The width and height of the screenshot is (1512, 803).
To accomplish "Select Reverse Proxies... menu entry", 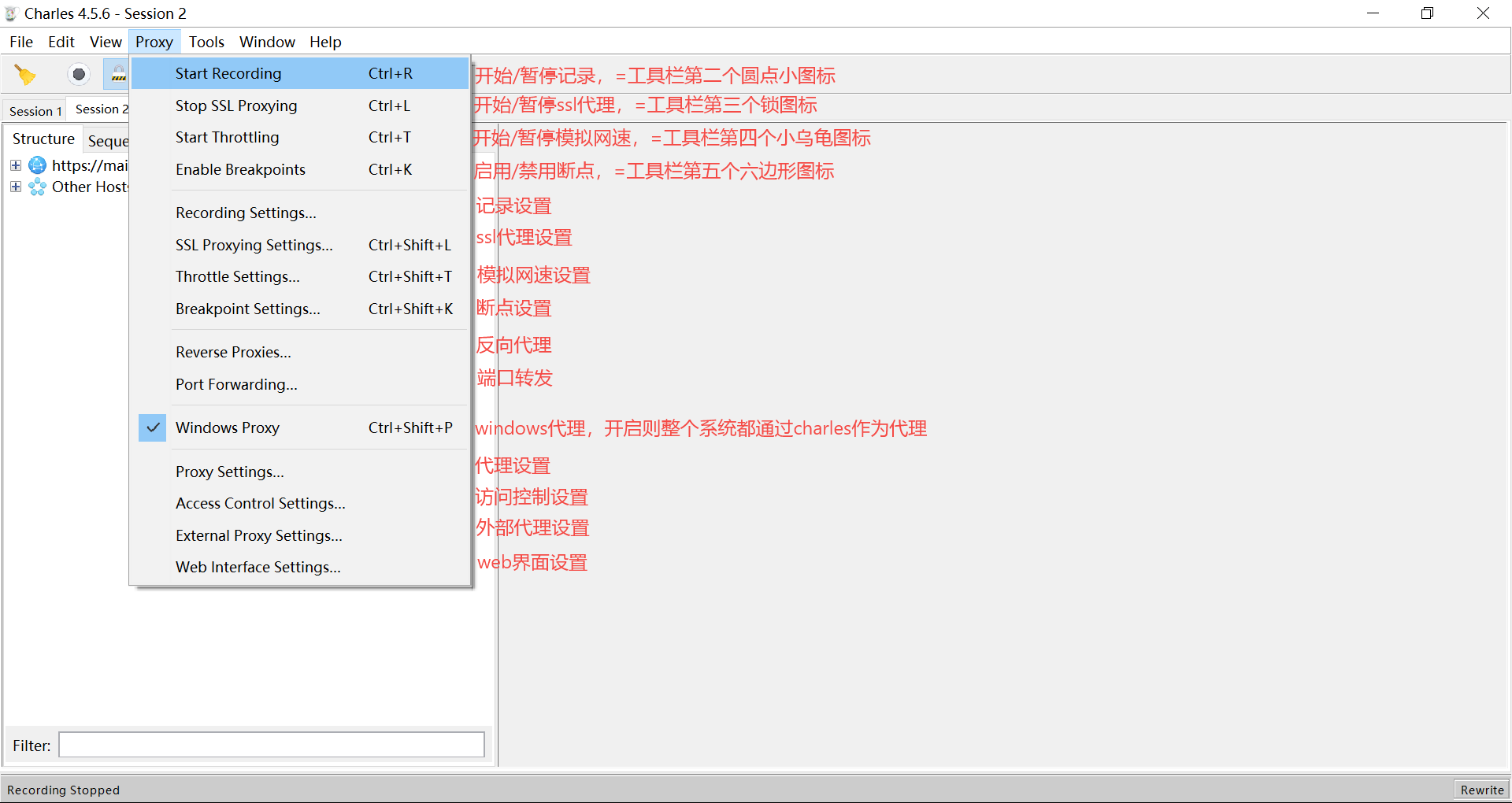I will (300, 352).
